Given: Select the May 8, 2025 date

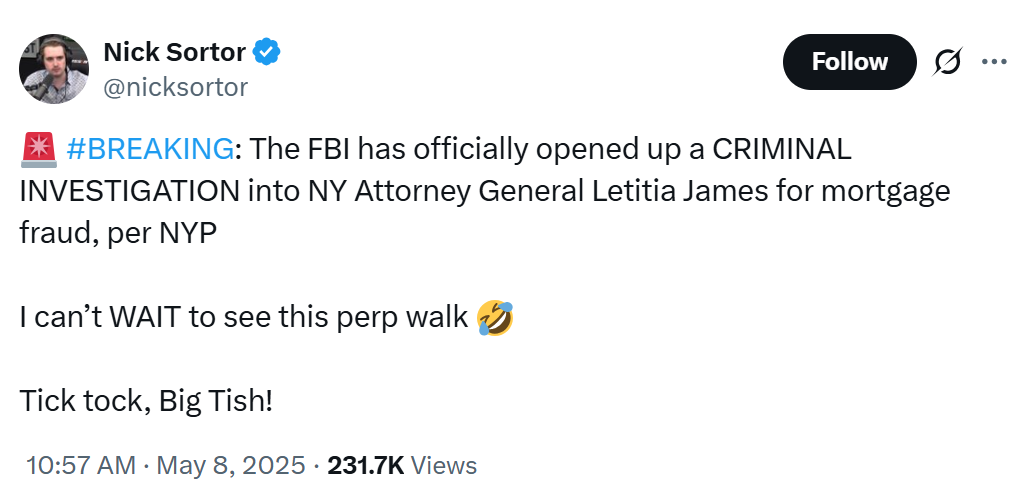Looking at the screenshot, I should 231,465.
